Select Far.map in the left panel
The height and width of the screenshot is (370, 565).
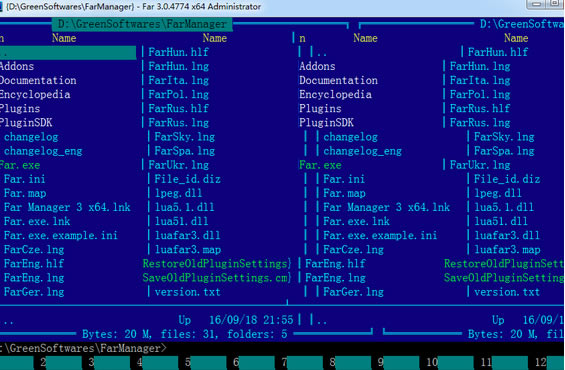pos(25,193)
